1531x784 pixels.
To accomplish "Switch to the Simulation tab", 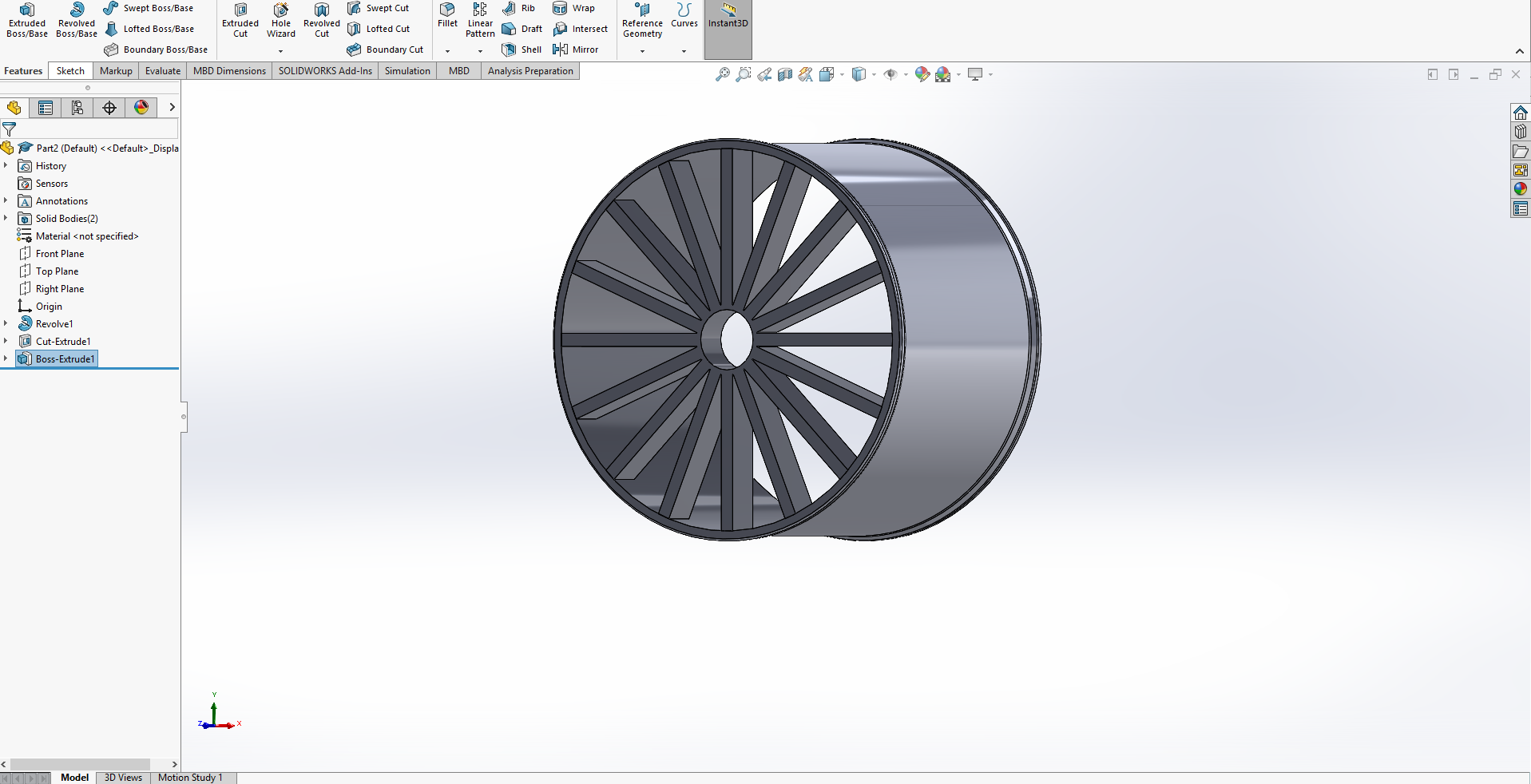I will 407,71.
